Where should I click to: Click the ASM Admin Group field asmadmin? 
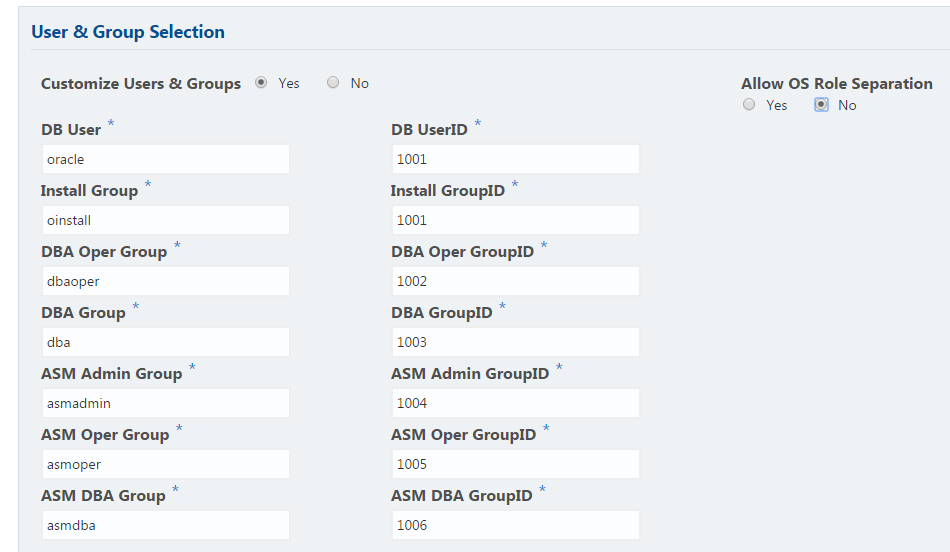165,403
